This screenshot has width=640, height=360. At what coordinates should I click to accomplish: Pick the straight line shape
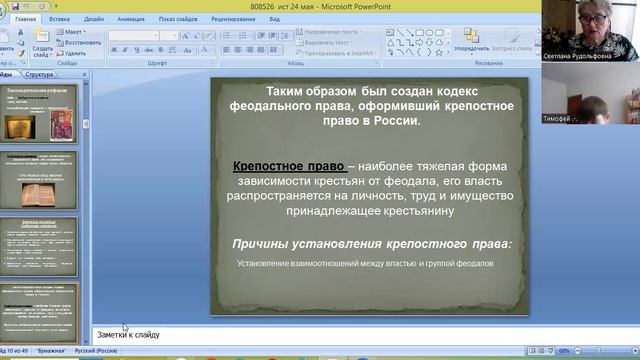pyautogui.click(x=400, y=33)
